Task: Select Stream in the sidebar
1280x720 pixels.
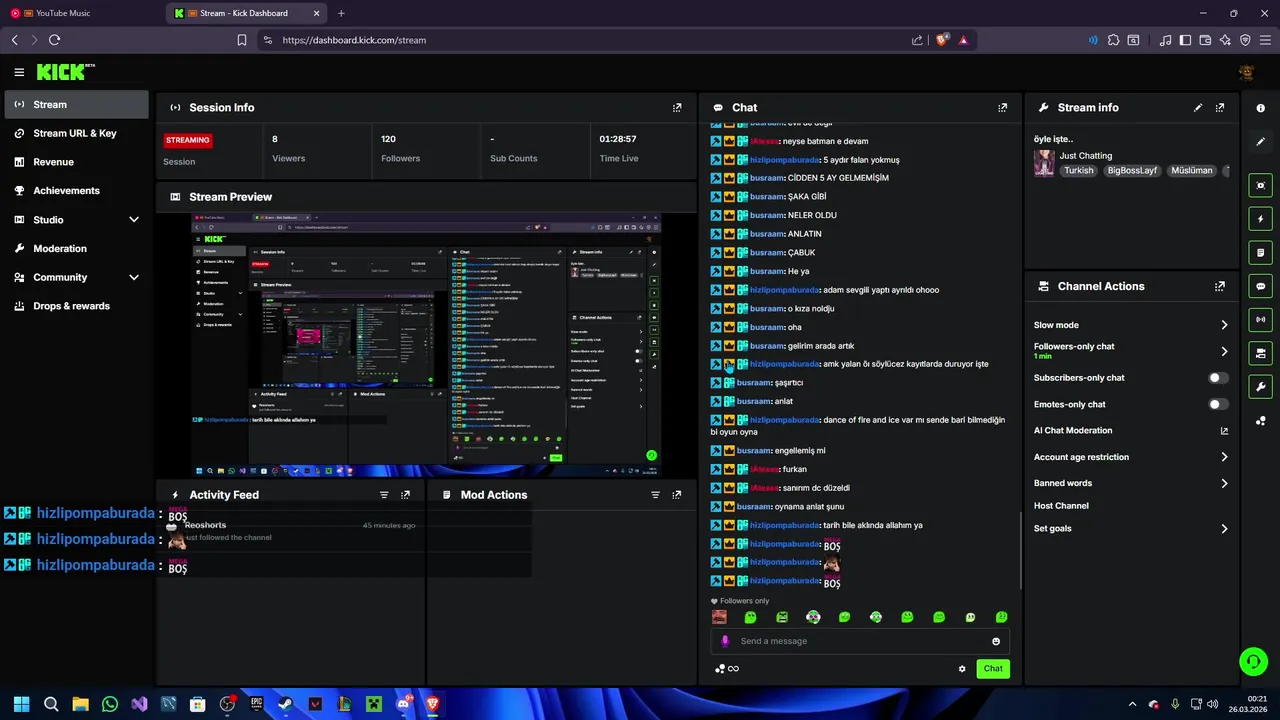Action: click(76, 104)
